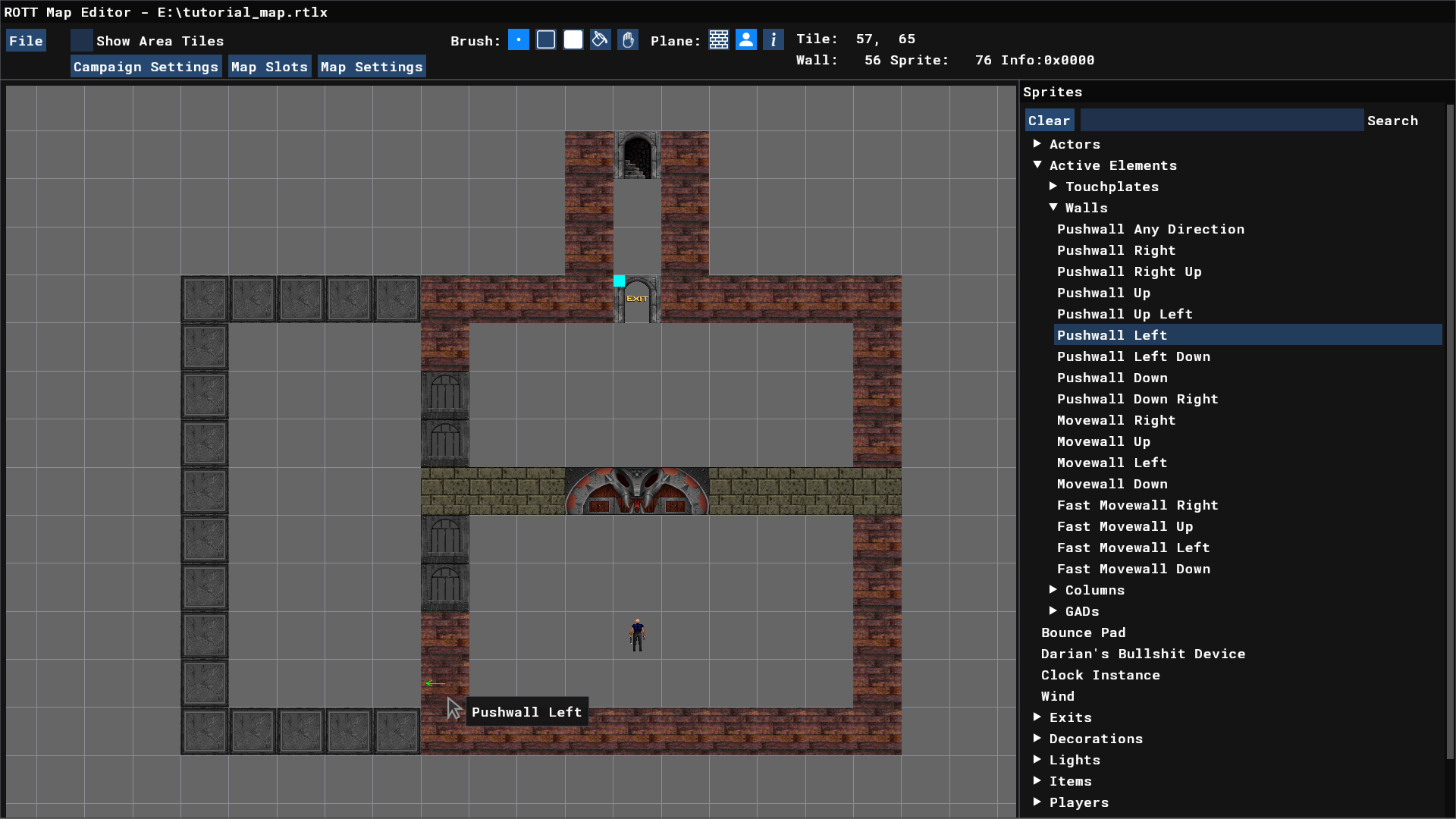Select the single-point brush tool
Viewport: 1456px width, 819px height.
point(519,40)
